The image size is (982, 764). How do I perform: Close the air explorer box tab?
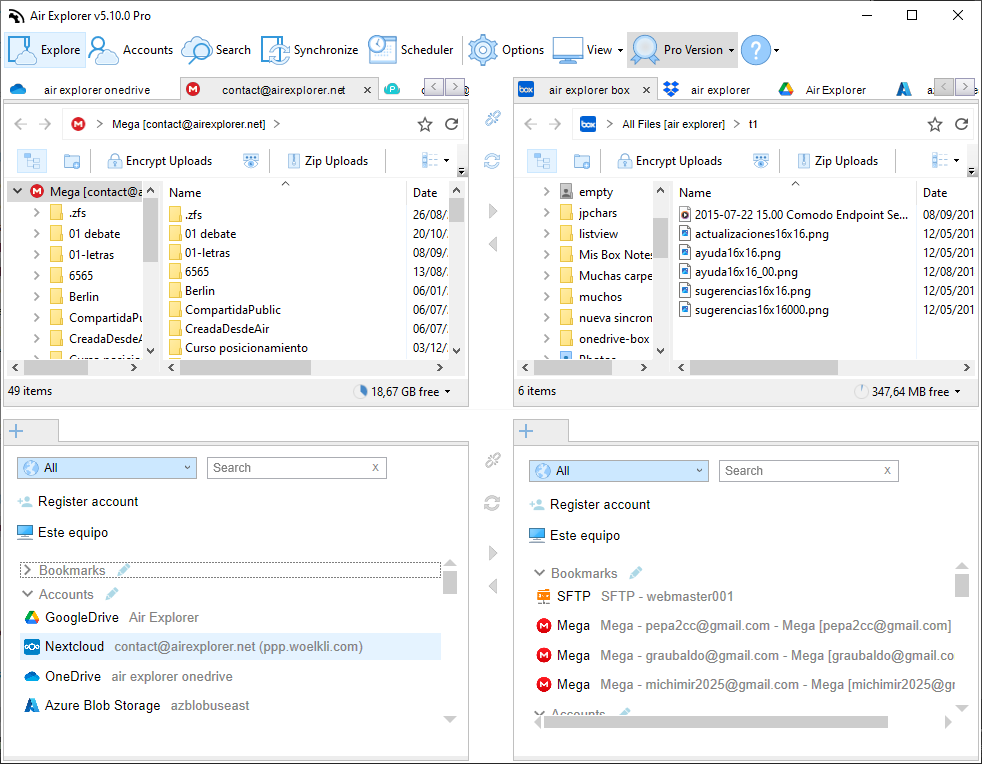point(646,90)
